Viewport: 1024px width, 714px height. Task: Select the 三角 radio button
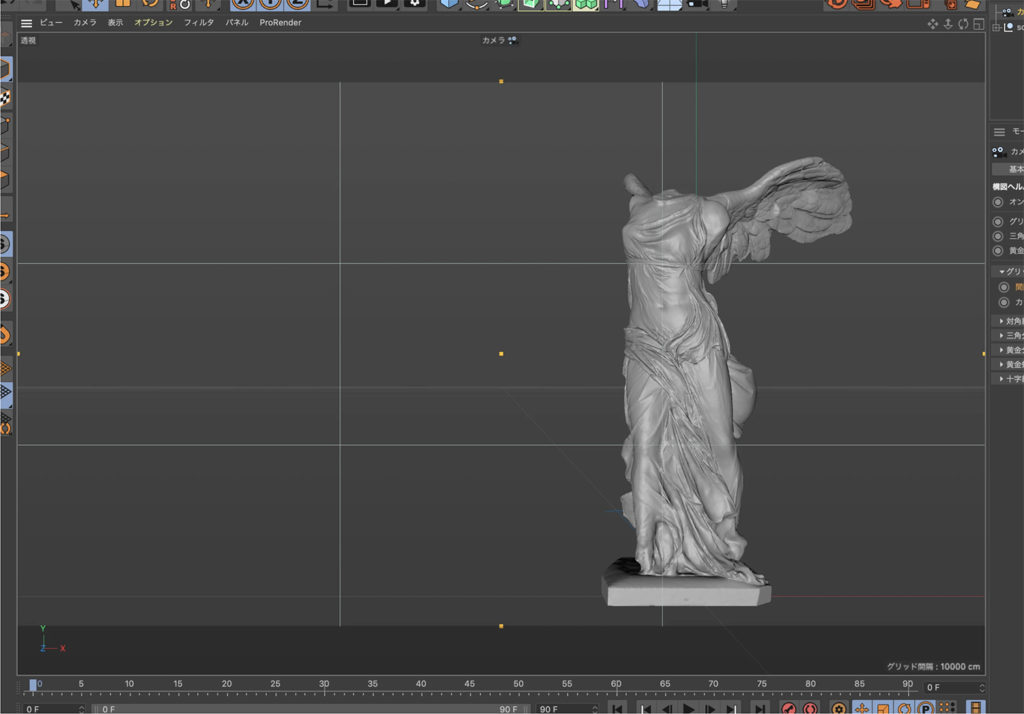(x=997, y=236)
